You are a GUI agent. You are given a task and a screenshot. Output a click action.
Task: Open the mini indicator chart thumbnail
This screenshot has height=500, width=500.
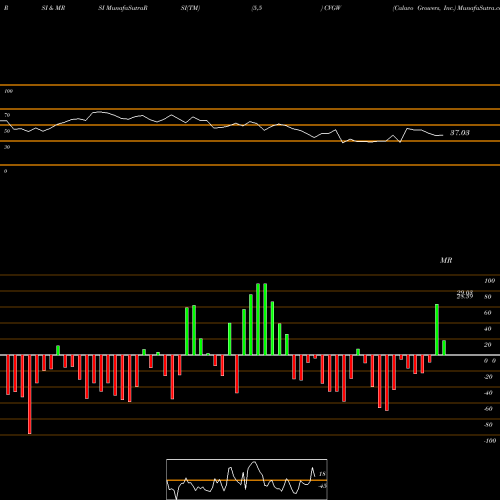click(x=247, y=479)
